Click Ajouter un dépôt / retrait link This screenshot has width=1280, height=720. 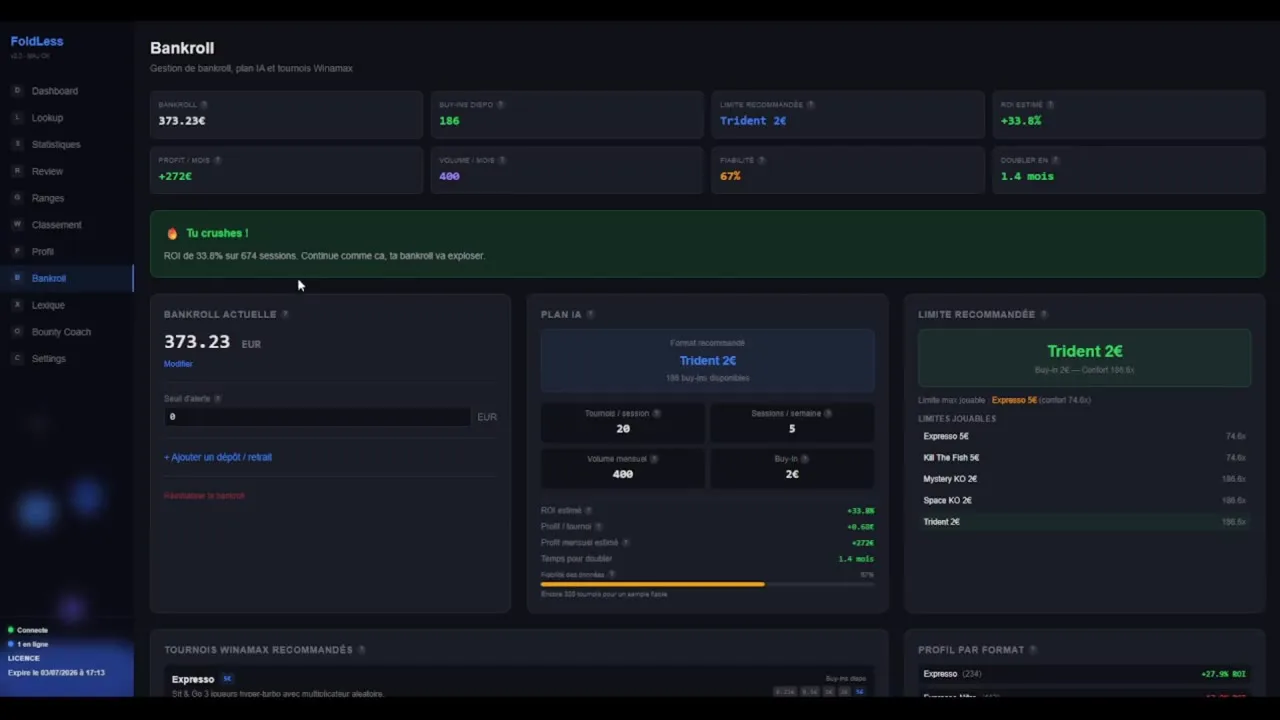(x=218, y=457)
